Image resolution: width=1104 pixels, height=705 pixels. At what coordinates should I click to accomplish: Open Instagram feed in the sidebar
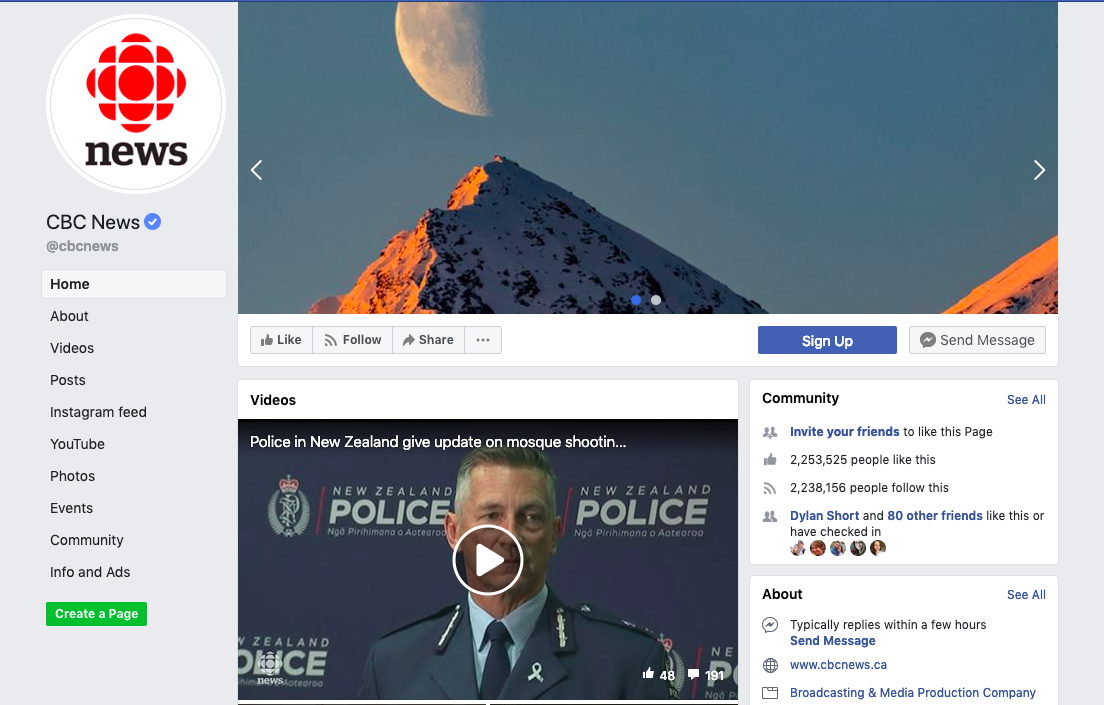(x=99, y=412)
